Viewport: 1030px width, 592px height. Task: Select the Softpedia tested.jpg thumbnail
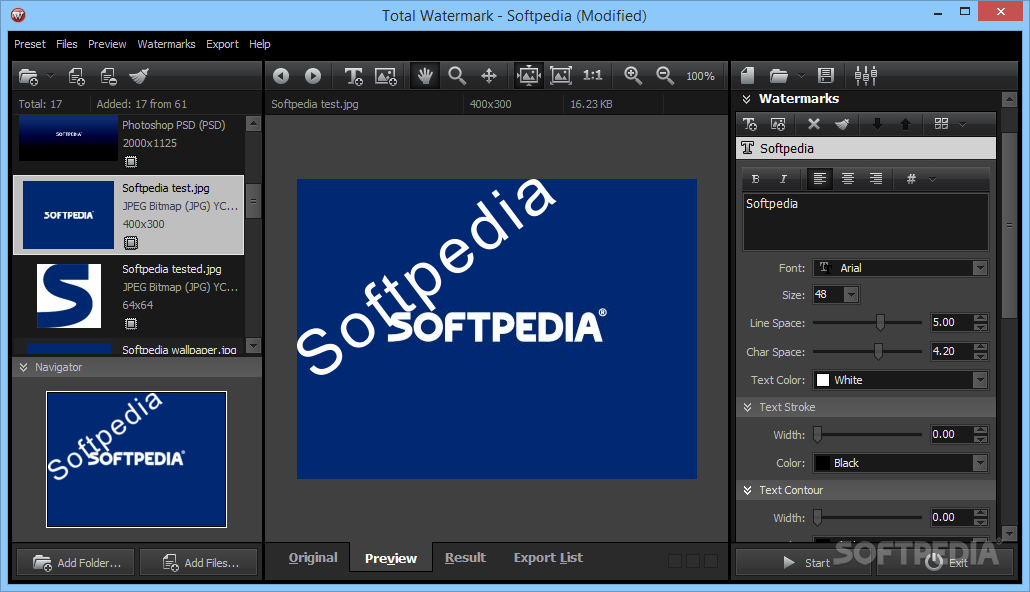[69, 296]
